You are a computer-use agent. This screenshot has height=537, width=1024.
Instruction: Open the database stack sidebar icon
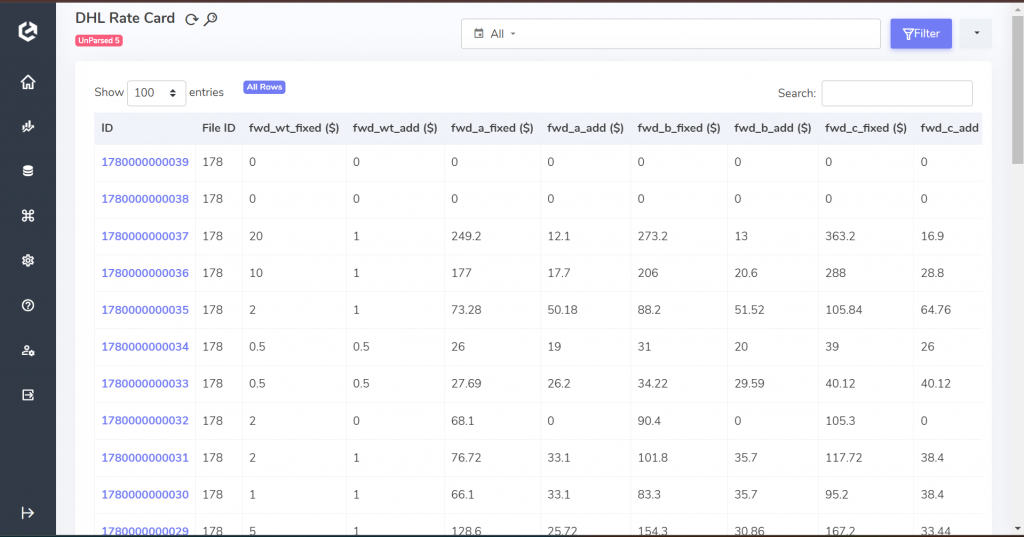click(x=27, y=171)
